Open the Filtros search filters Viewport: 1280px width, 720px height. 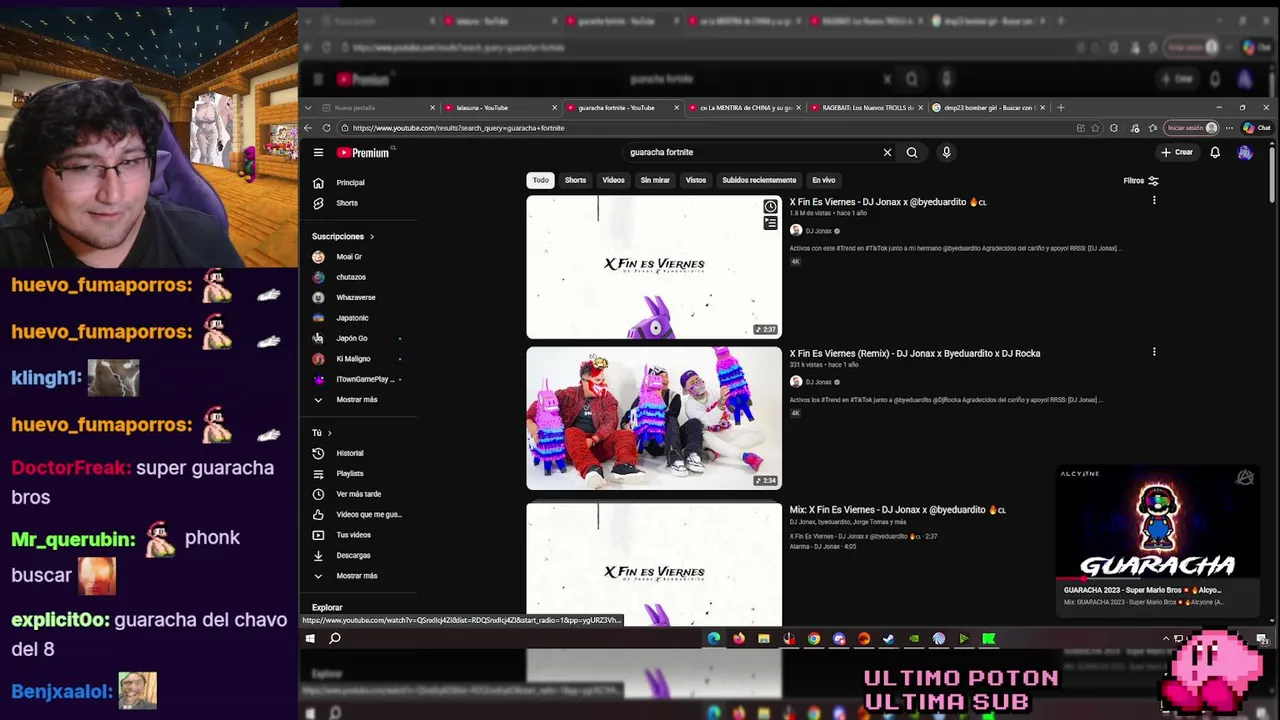(1141, 181)
